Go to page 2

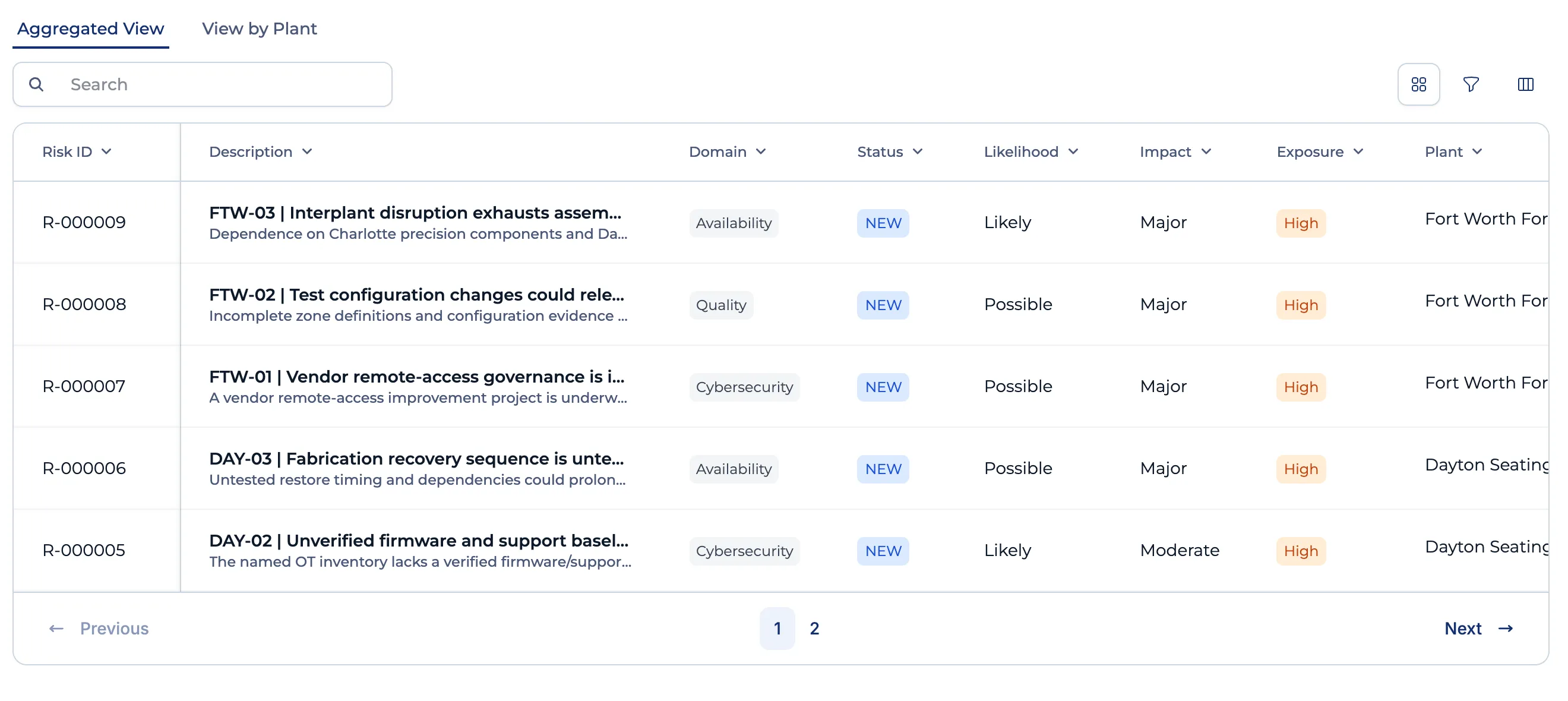[x=814, y=628]
